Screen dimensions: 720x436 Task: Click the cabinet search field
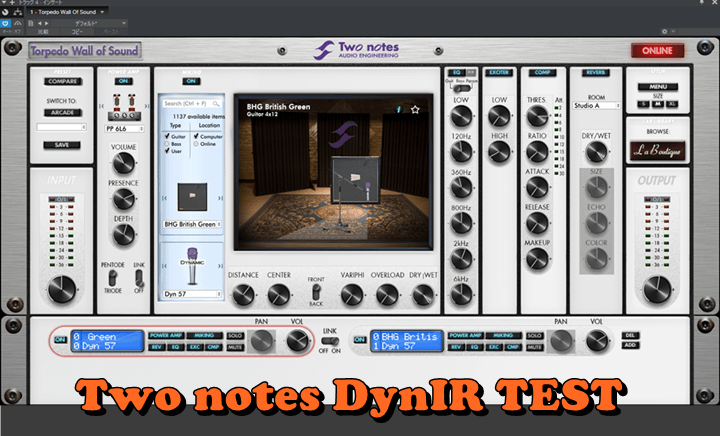tap(192, 104)
